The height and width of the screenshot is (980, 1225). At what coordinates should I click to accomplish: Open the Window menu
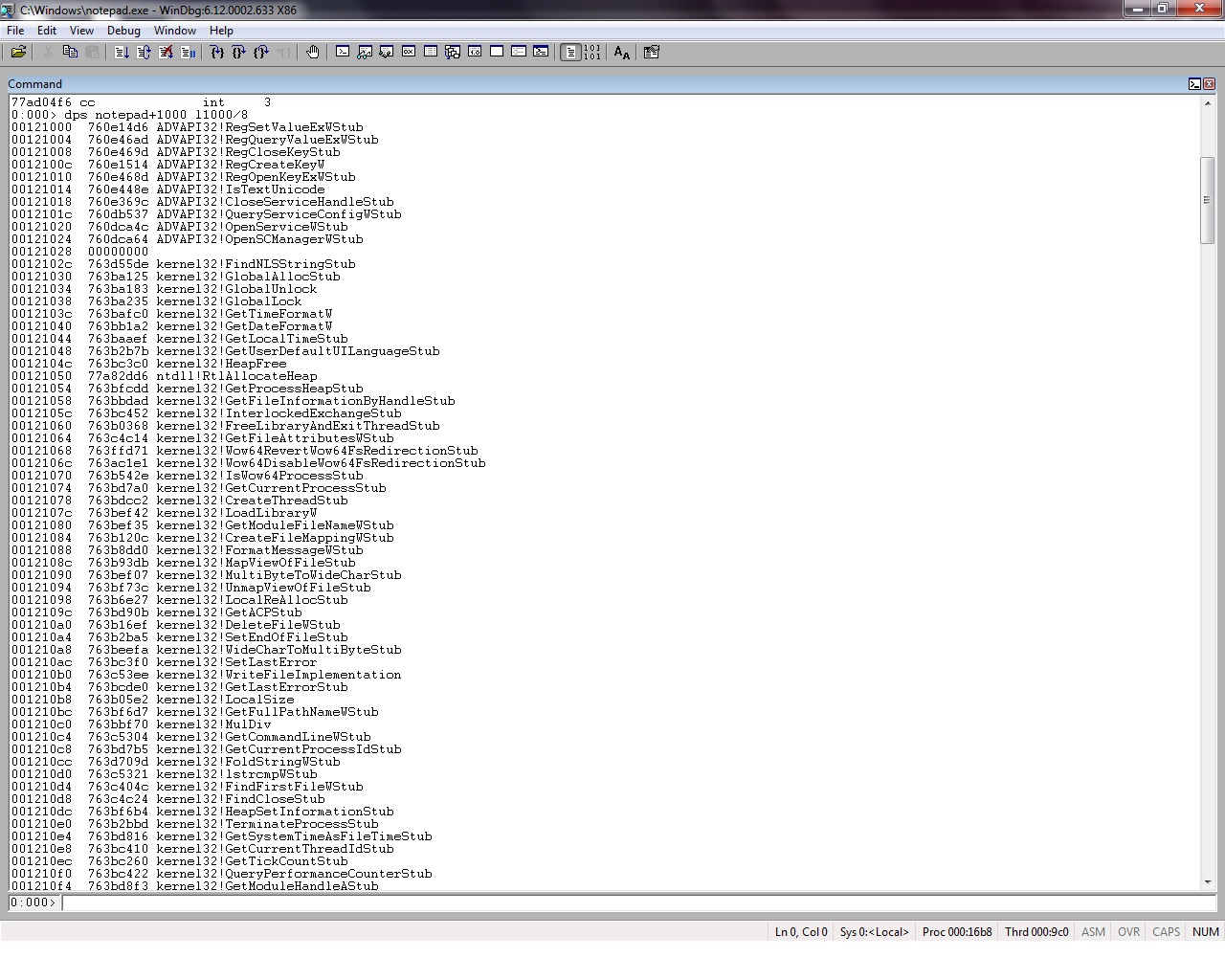click(174, 31)
